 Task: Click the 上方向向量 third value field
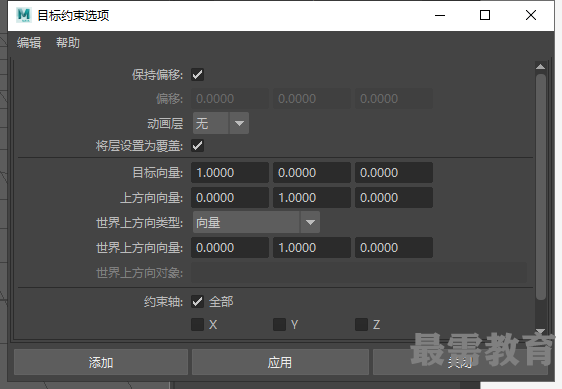point(394,198)
